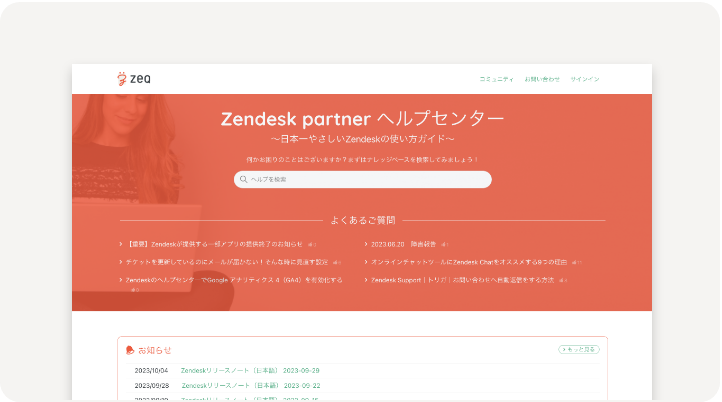Click the zea logo in header
Image resolution: width=722 pixels, height=402 pixels.
coord(134,79)
